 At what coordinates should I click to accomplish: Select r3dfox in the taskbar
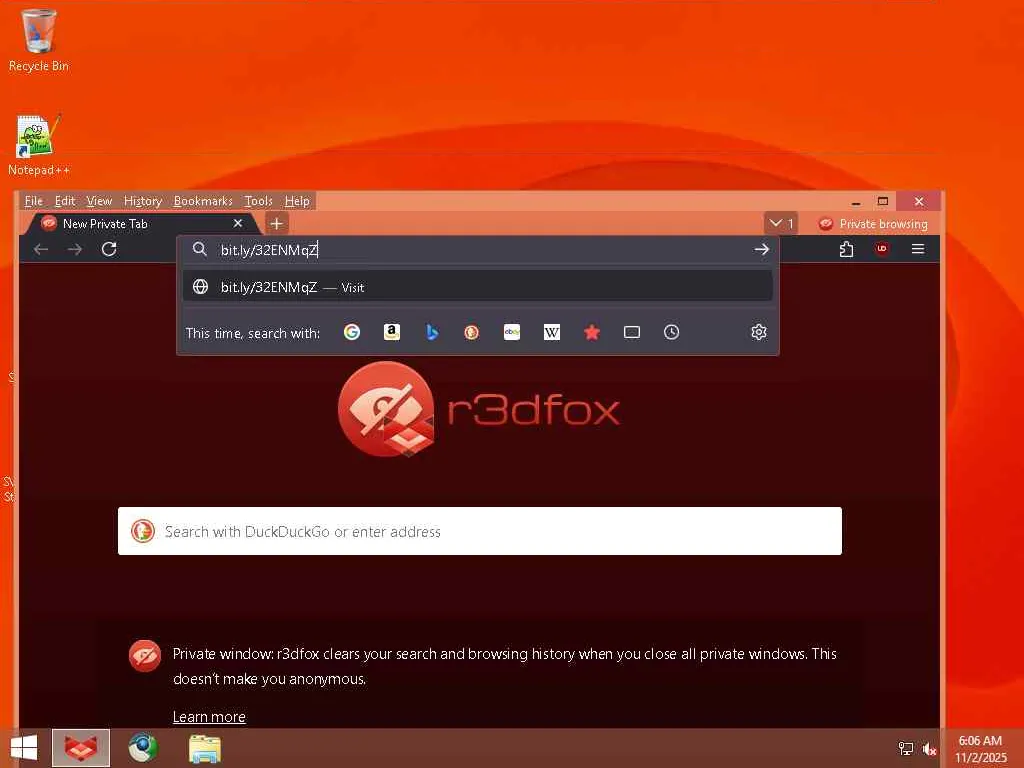tap(81, 748)
